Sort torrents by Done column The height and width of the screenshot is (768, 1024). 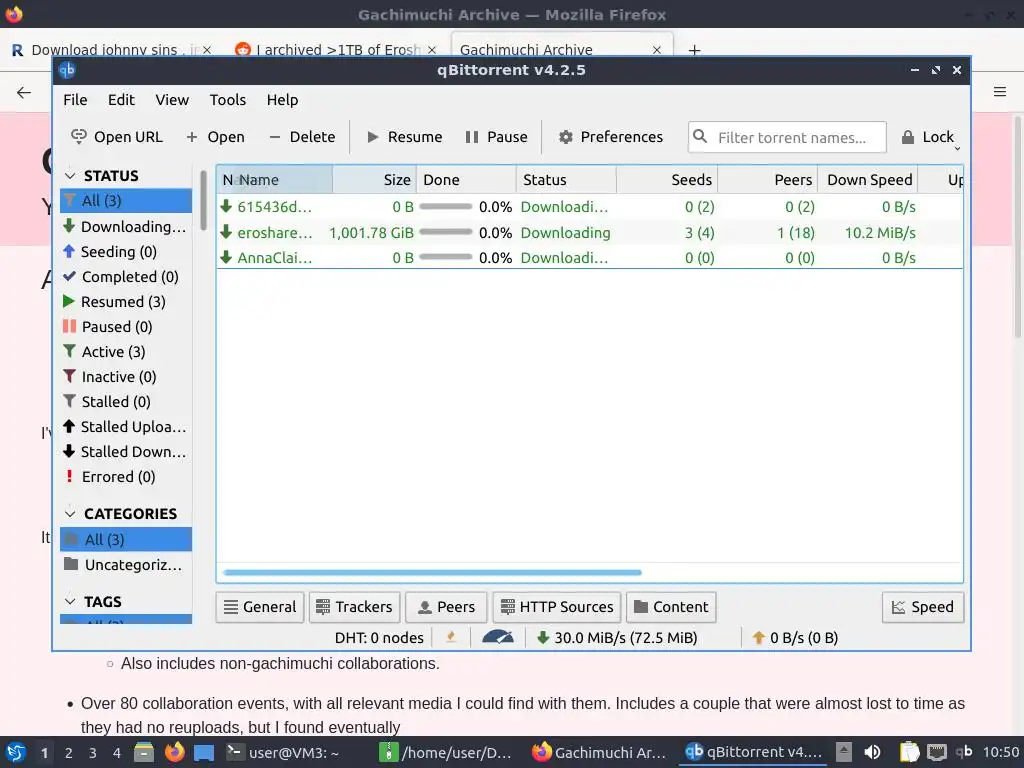(466, 180)
